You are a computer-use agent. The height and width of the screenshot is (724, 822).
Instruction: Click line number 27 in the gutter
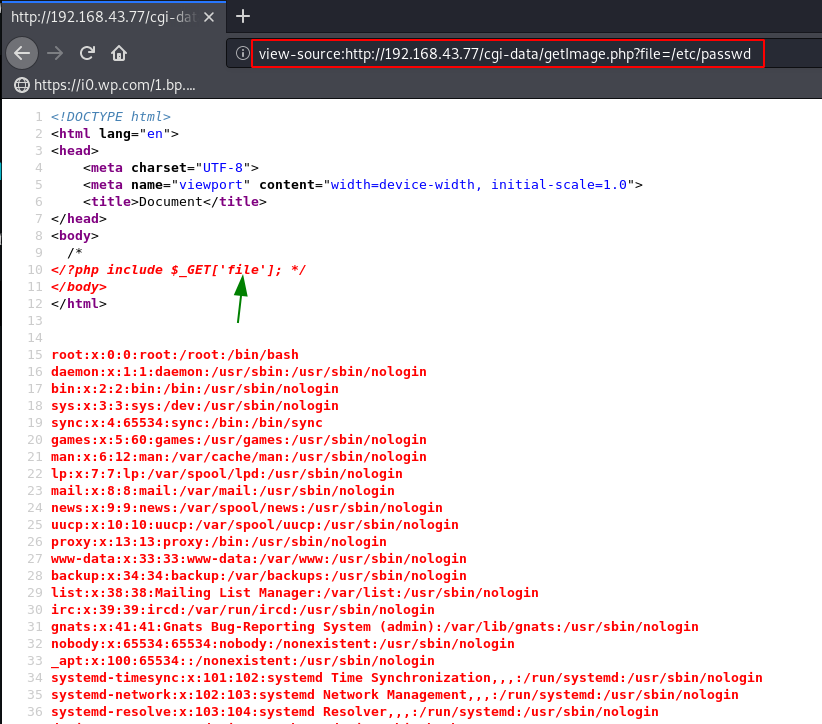coord(35,559)
